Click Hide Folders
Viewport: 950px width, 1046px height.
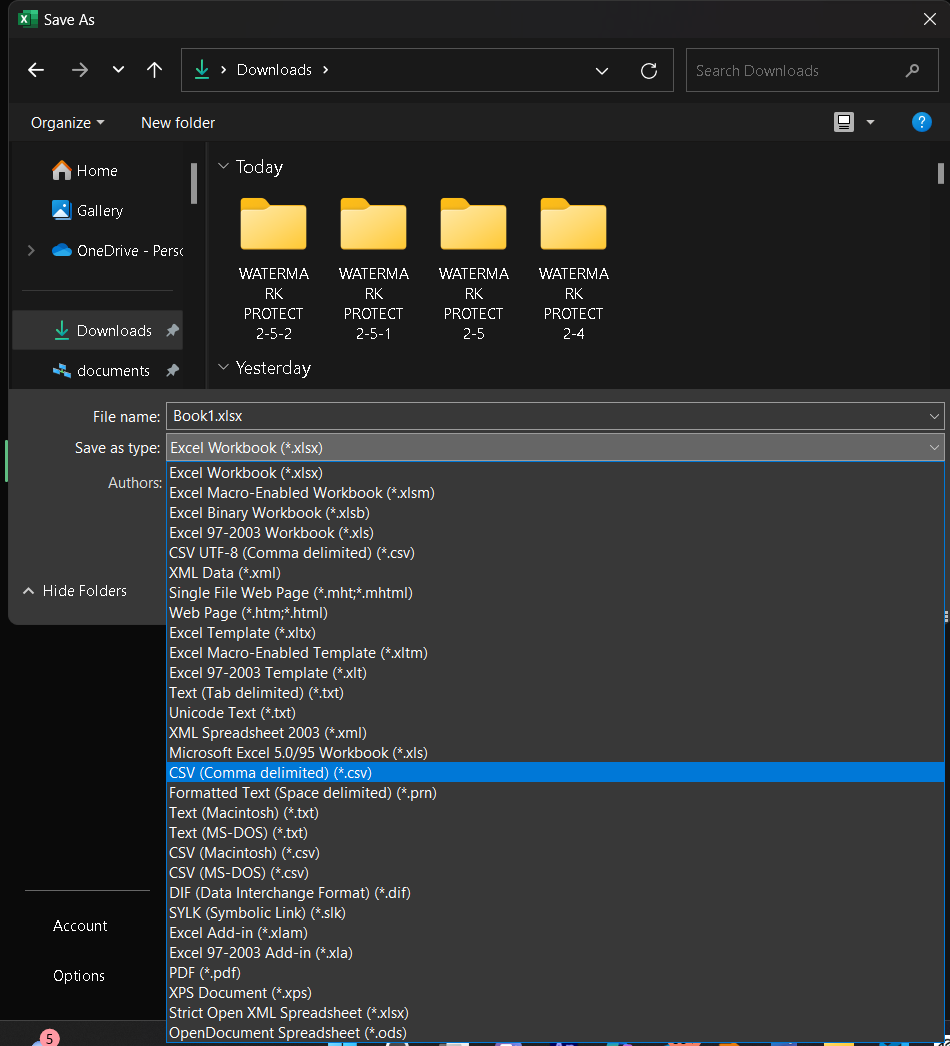pyautogui.click(x=75, y=591)
